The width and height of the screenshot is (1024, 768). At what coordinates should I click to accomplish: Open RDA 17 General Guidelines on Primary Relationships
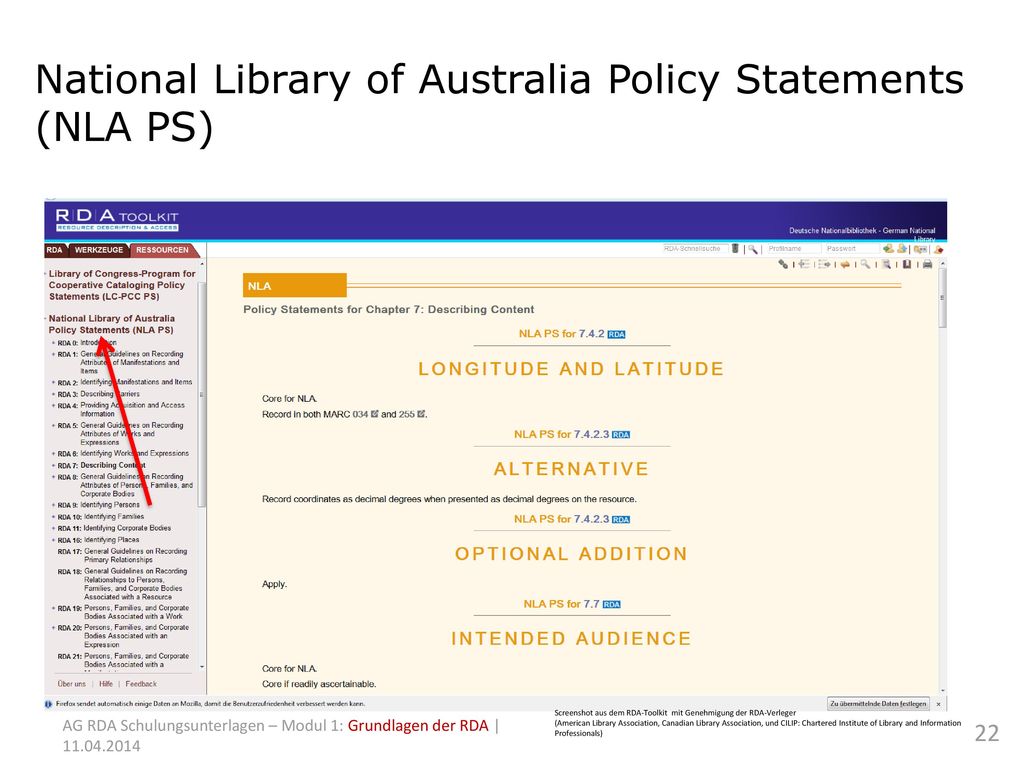point(122,556)
